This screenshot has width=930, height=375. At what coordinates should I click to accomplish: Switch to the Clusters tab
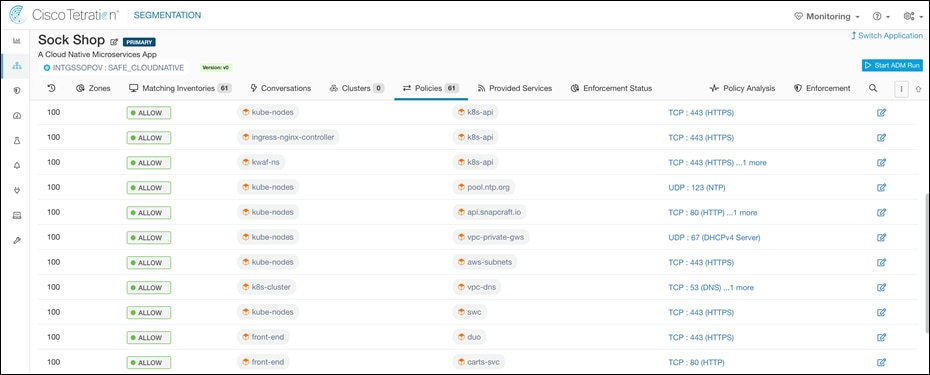pyautogui.click(x=356, y=88)
